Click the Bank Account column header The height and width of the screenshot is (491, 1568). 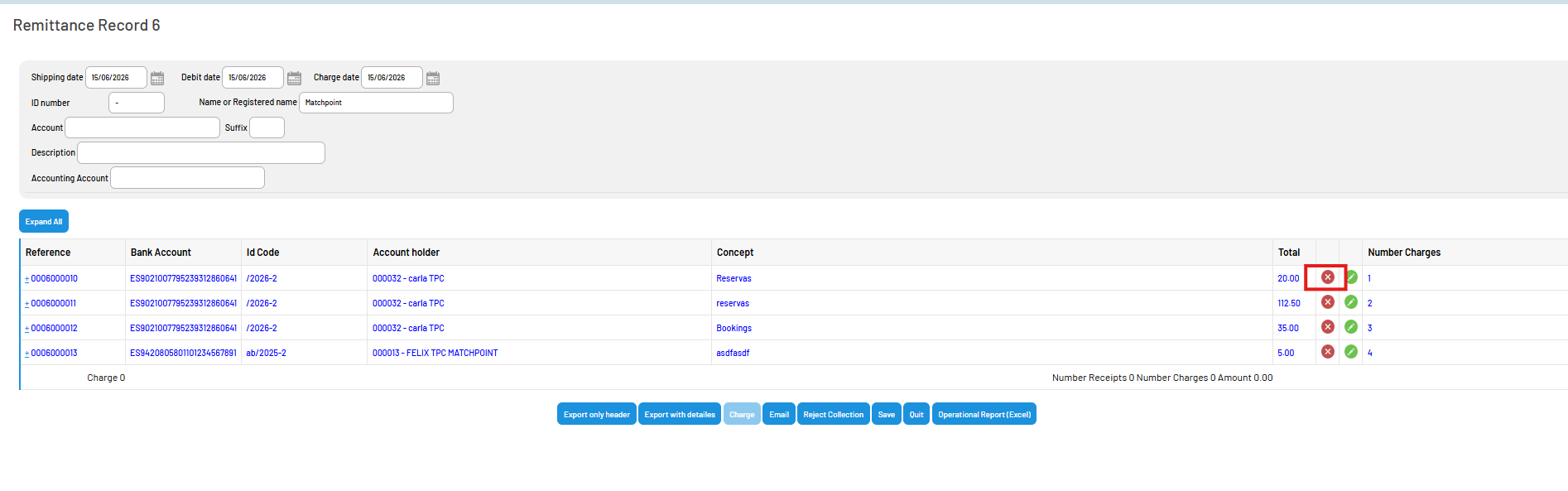[x=161, y=253]
